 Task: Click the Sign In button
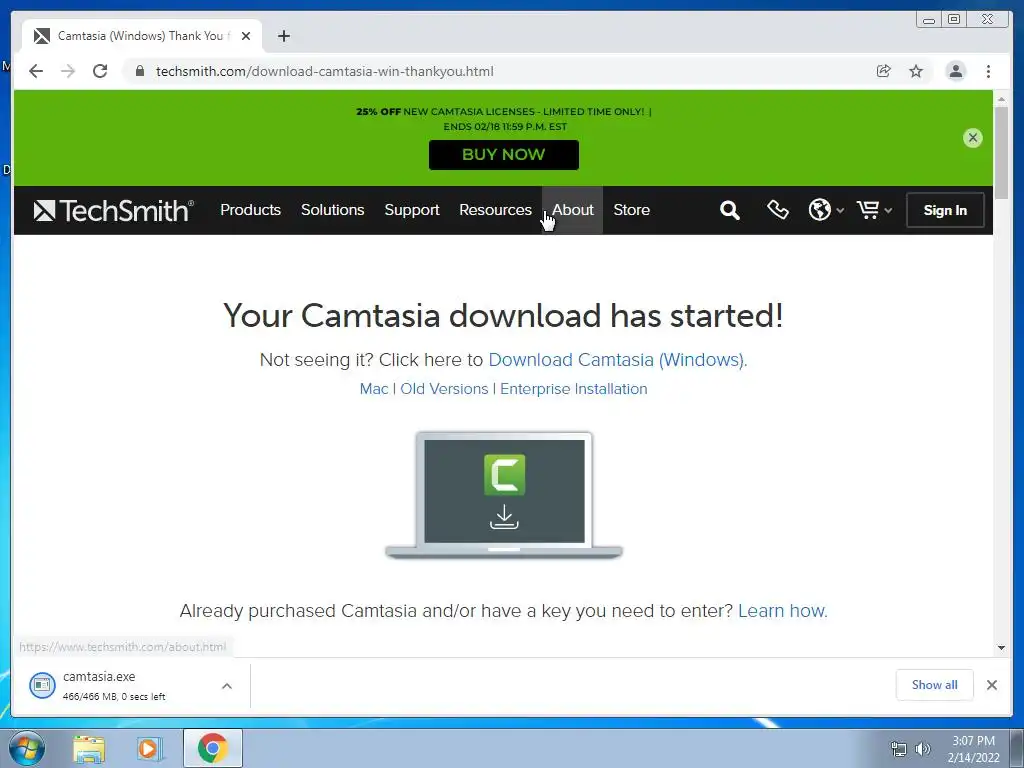tap(945, 210)
